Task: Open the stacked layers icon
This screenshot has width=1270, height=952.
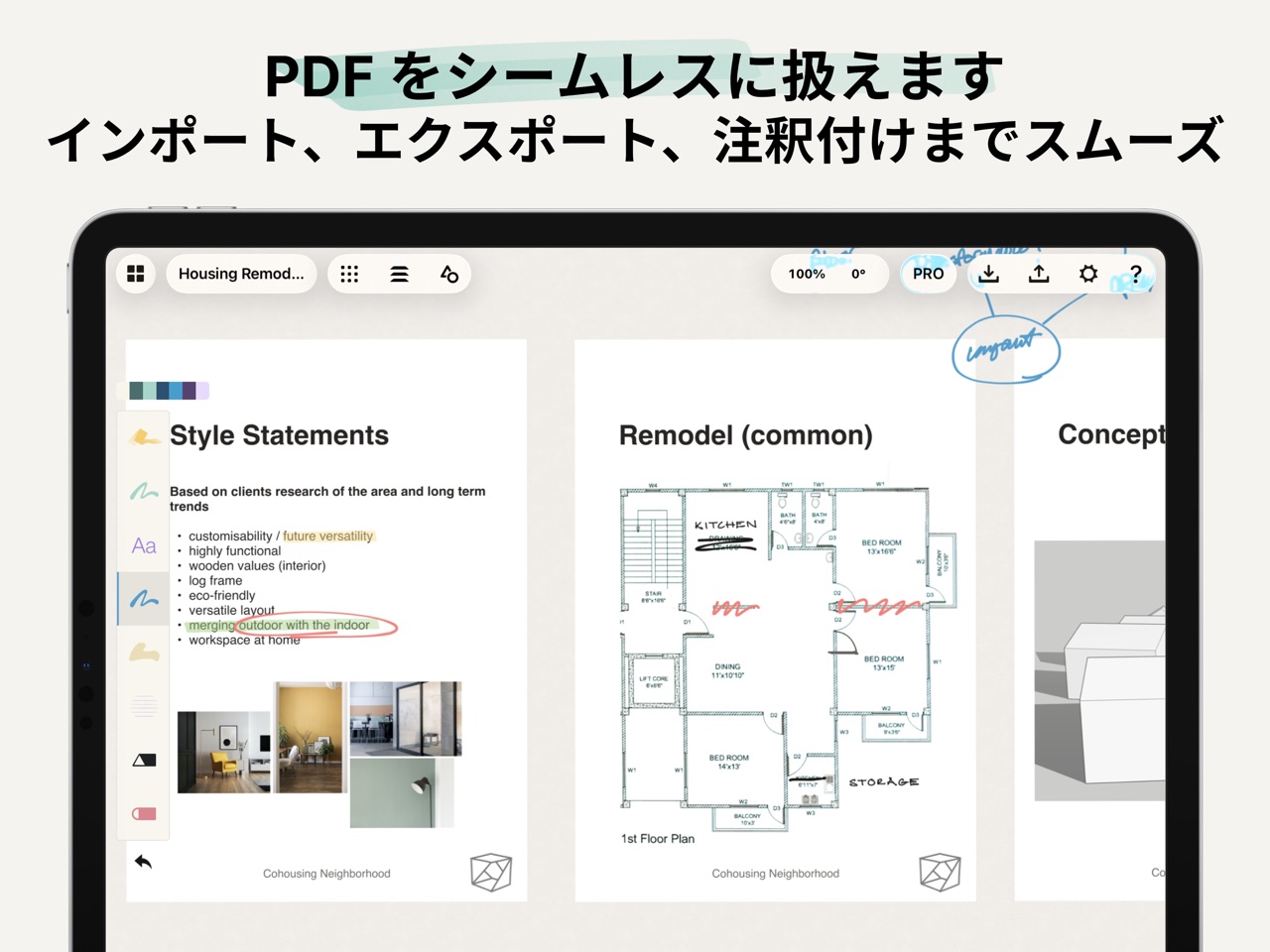Action: coord(399,274)
